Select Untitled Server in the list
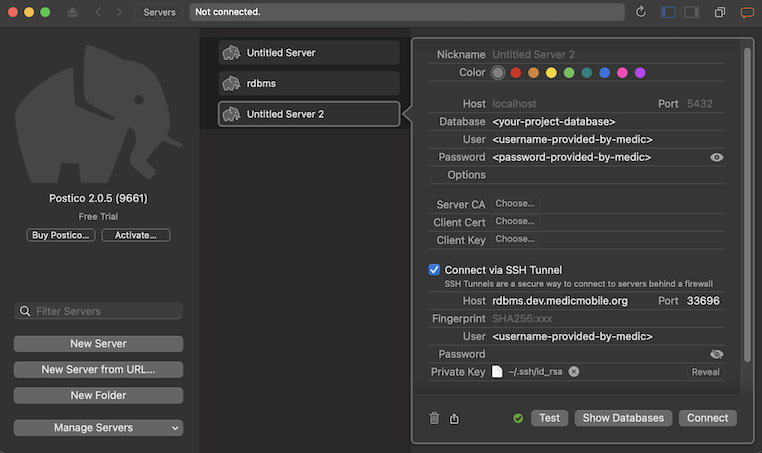The image size is (762, 453). click(309, 52)
